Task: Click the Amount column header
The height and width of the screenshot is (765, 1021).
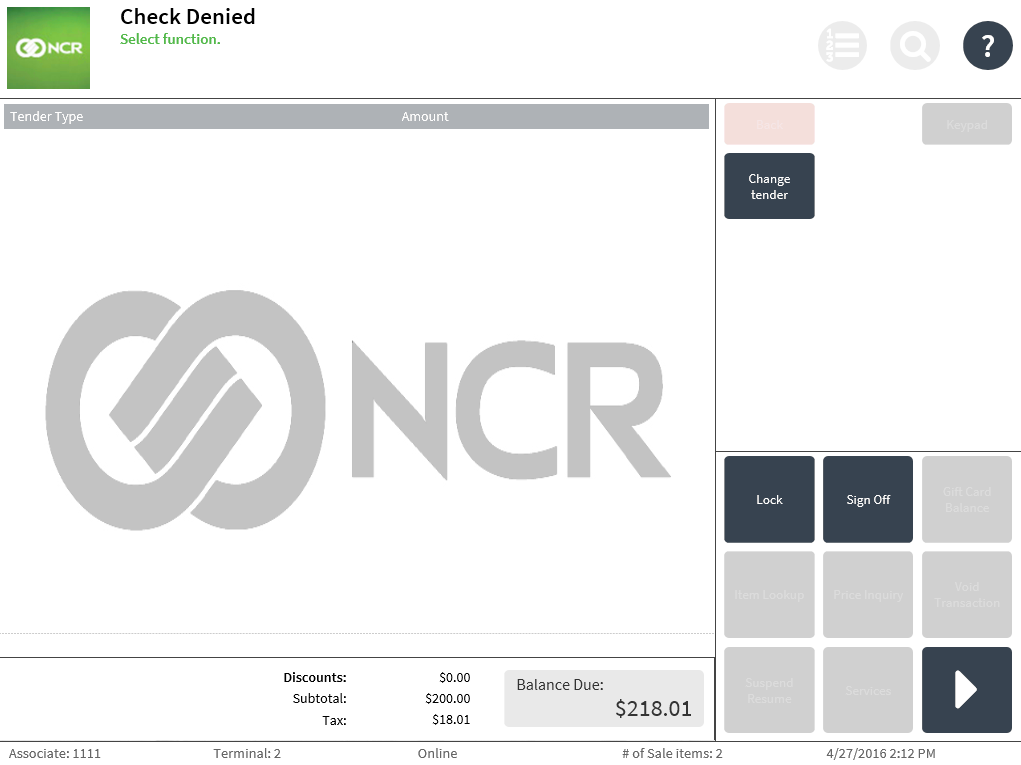Action: (425, 117)
